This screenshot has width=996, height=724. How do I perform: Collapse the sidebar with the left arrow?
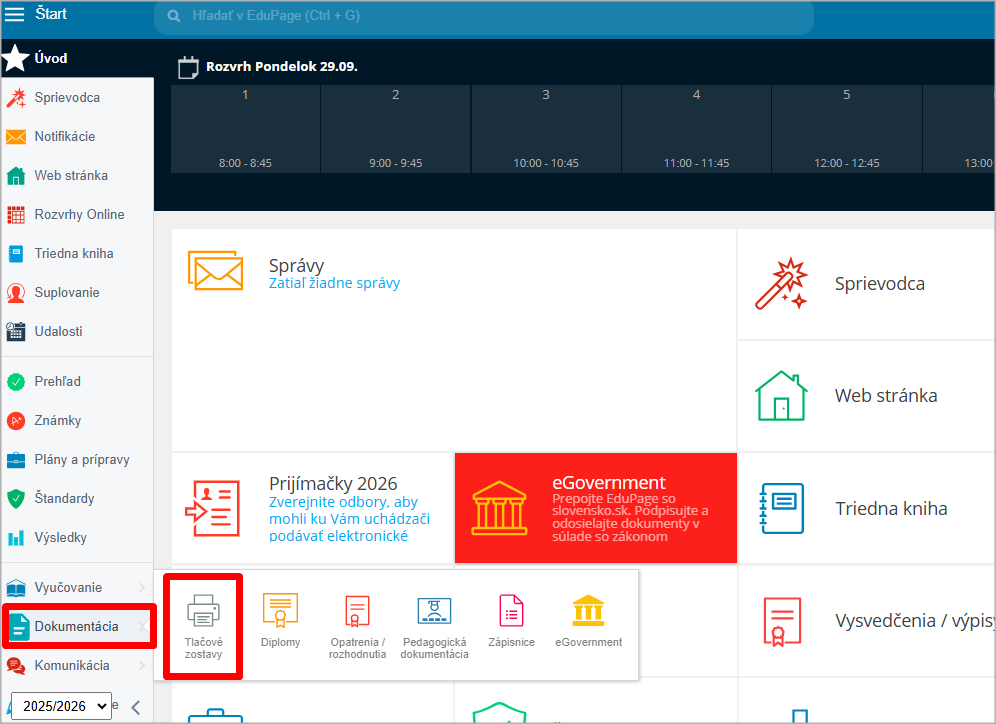136,707
